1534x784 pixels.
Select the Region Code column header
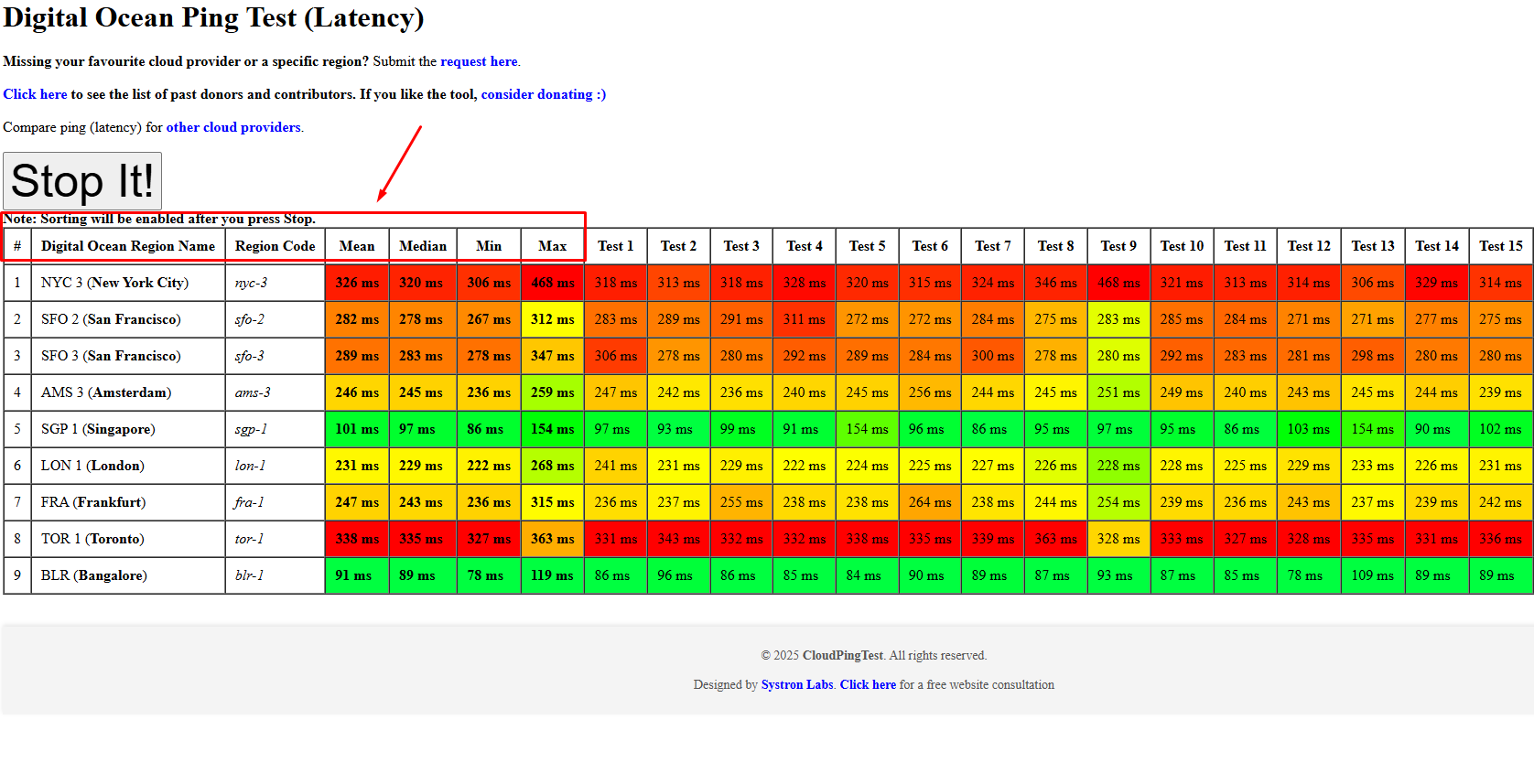tap(275, 246)
